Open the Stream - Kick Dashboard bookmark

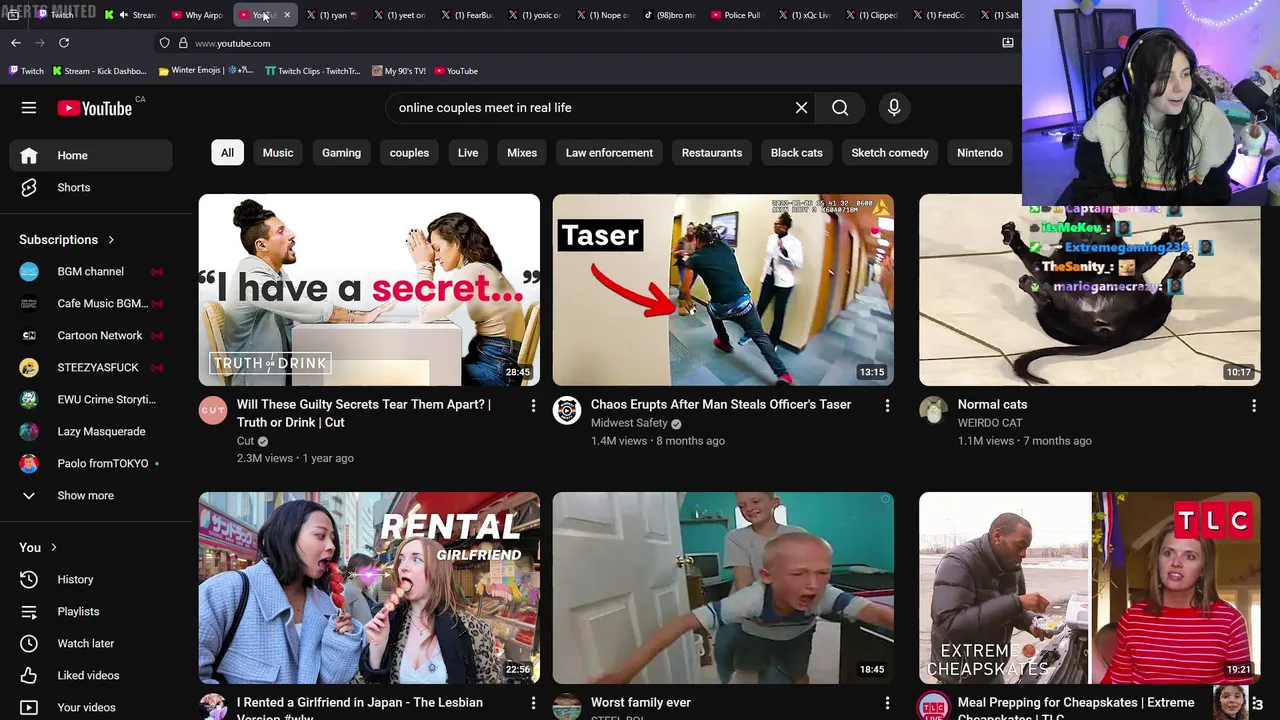click(x=99, y=71)
